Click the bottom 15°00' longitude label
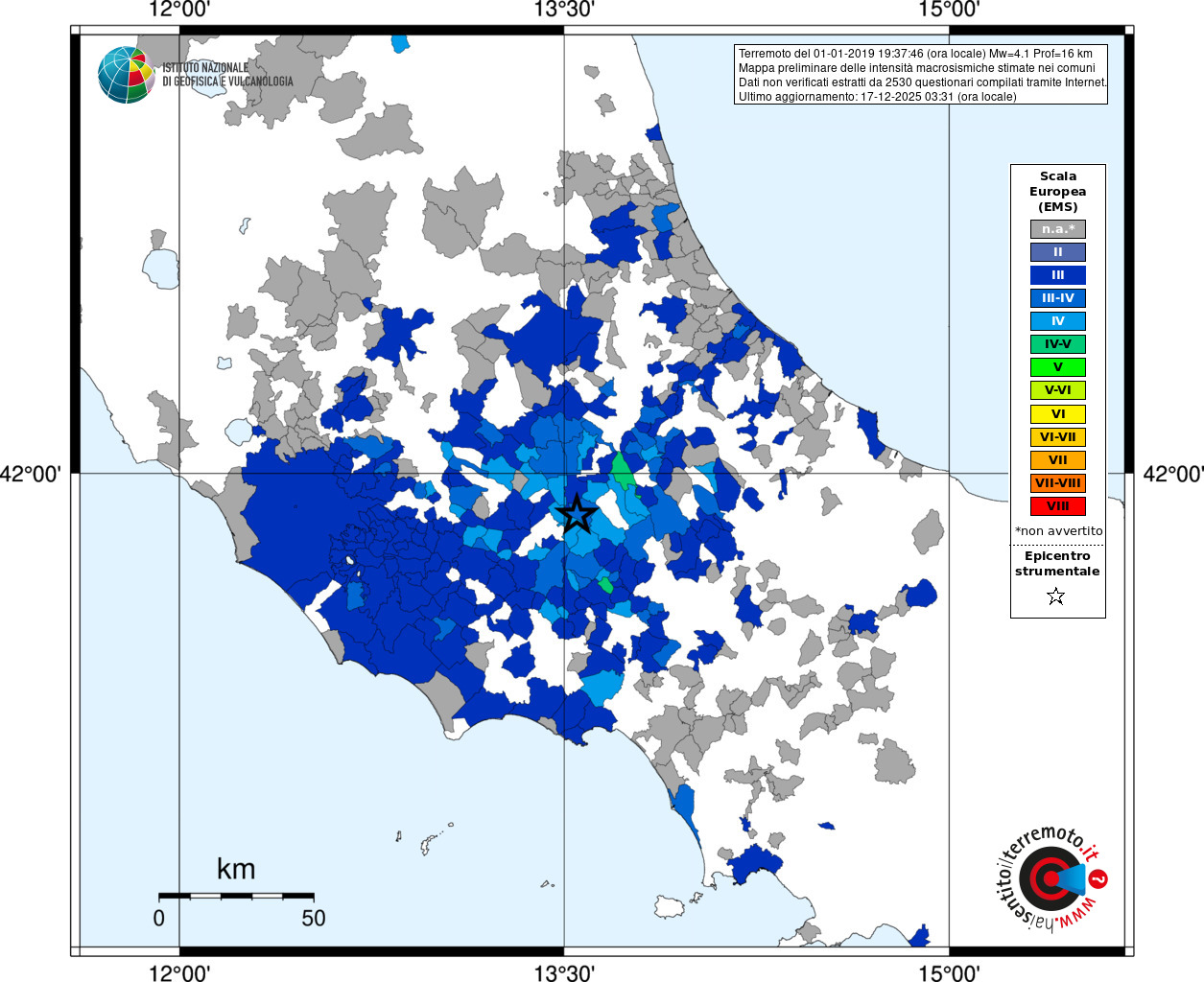This screenshot has height=982, width=1204. [x=949, y=972]
